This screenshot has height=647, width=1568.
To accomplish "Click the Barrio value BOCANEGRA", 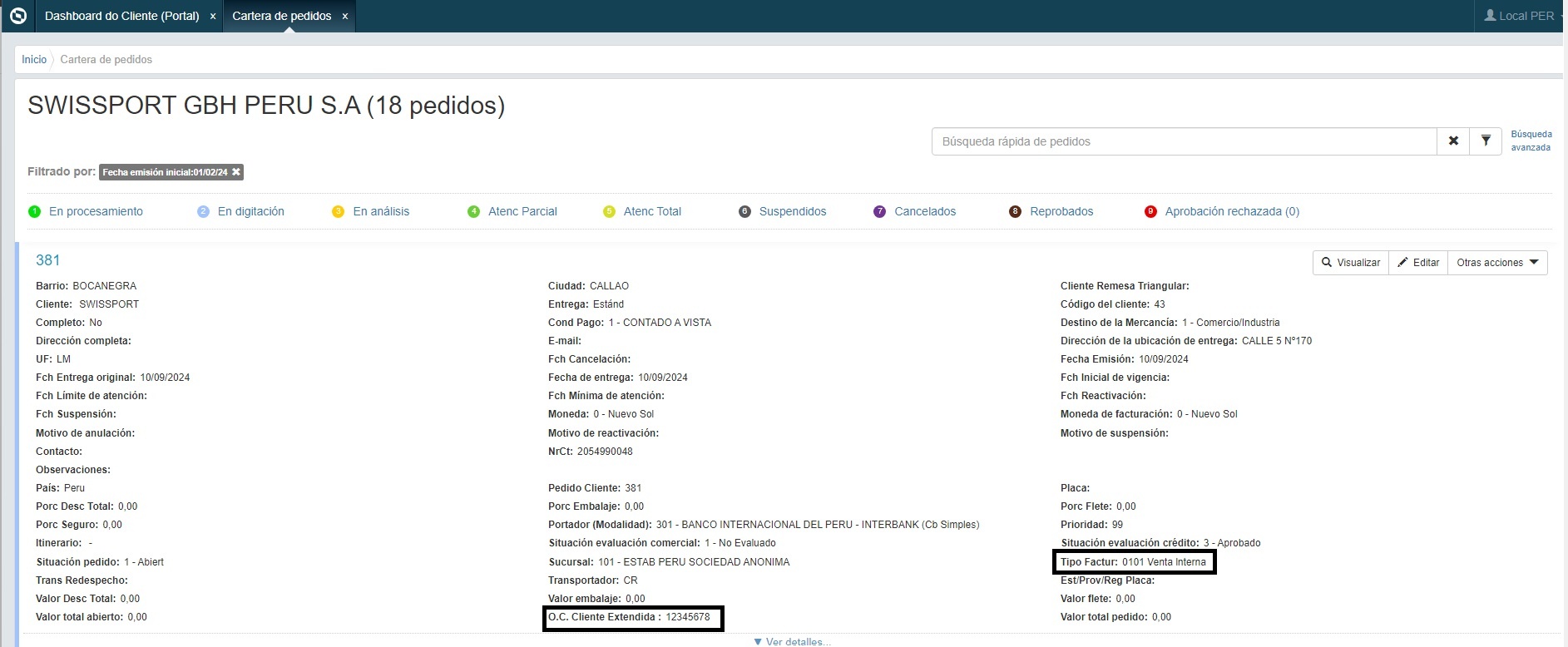I will [x=105, y=286].
